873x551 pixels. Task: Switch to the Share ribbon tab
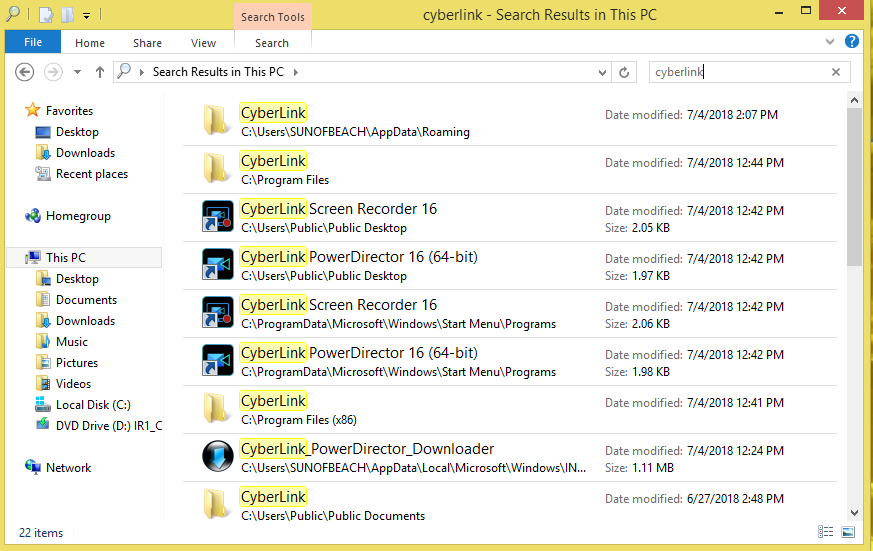147,43
